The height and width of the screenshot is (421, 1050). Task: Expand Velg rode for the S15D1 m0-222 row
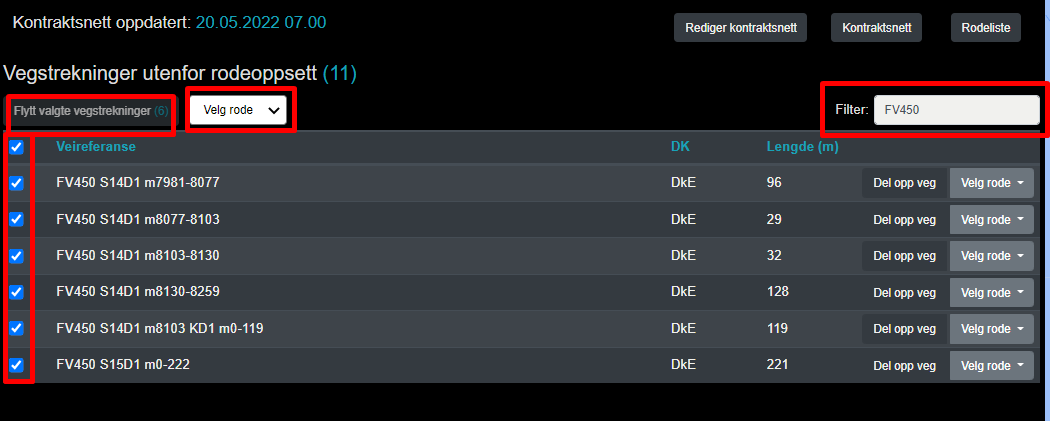pyautogui.click(x=991, y=366)
